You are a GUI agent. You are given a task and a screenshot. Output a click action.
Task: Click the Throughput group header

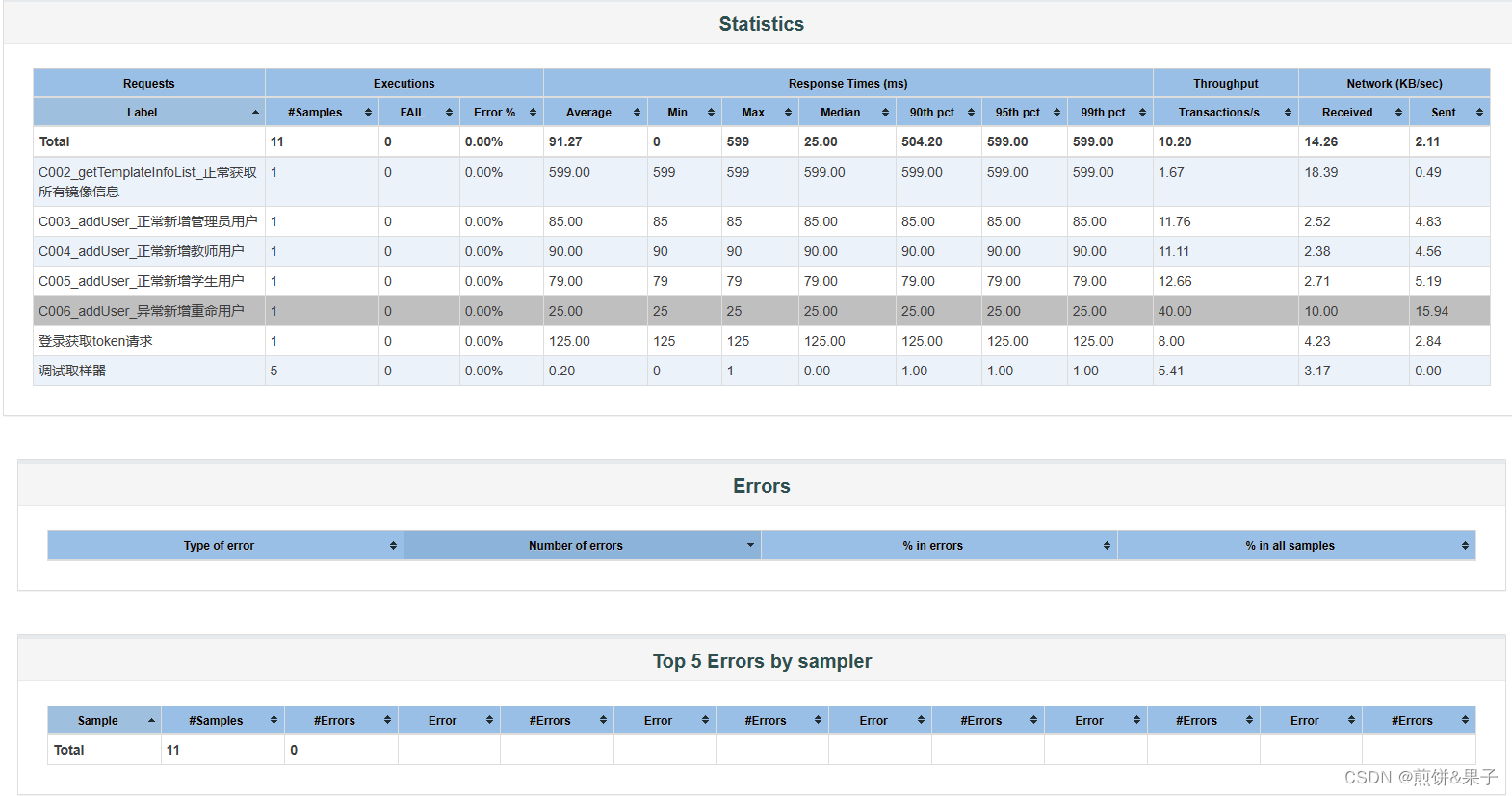1226,84
